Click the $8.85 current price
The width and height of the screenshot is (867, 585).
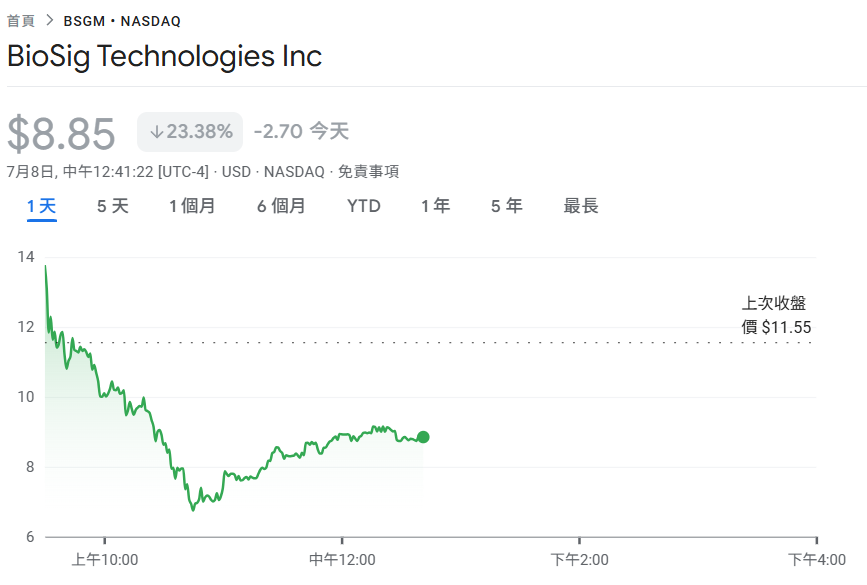tap(62, 134)
